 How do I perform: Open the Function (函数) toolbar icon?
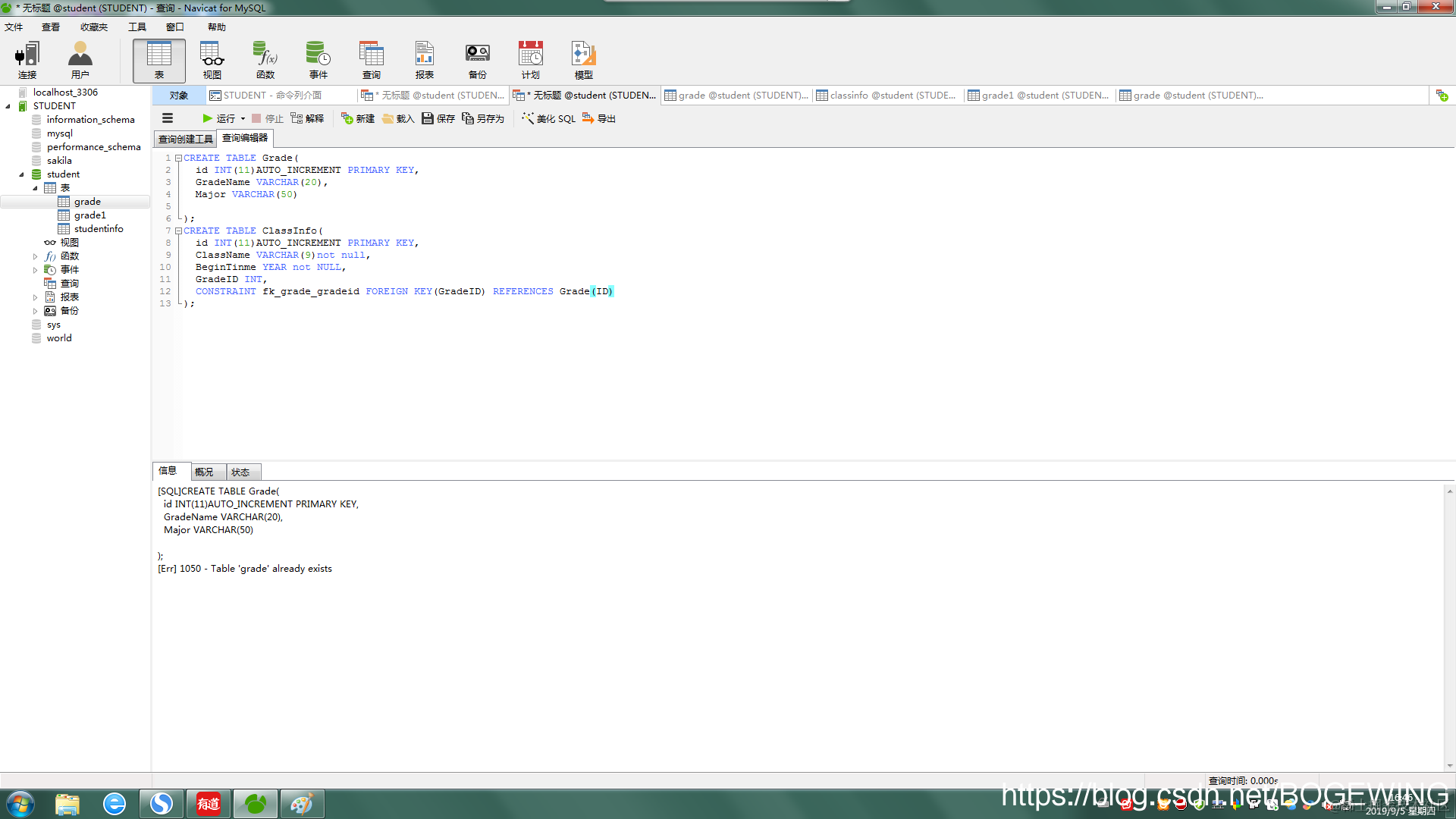(x=265, y=60)
